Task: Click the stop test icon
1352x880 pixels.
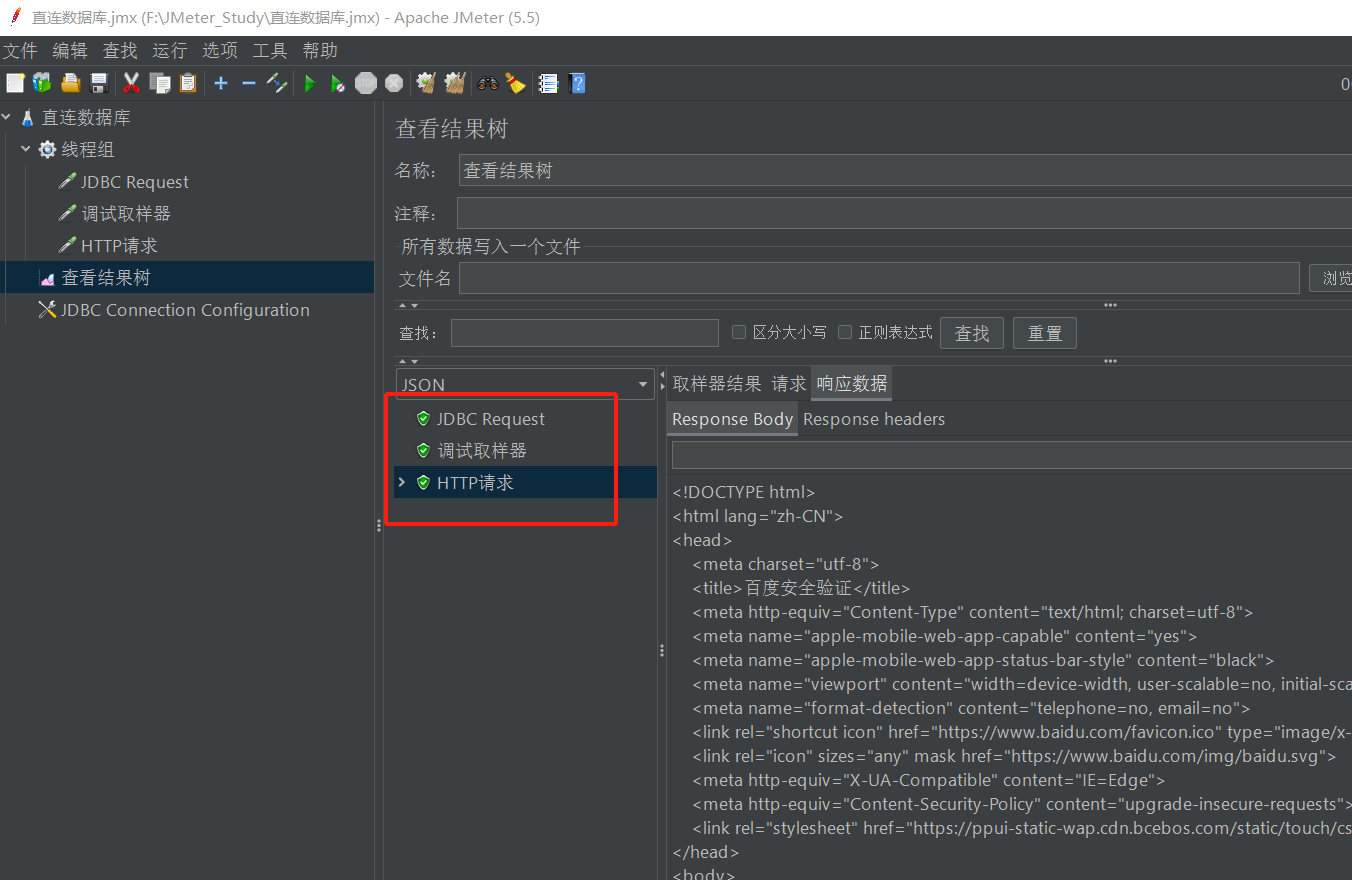Action: (x=366, y=84)
